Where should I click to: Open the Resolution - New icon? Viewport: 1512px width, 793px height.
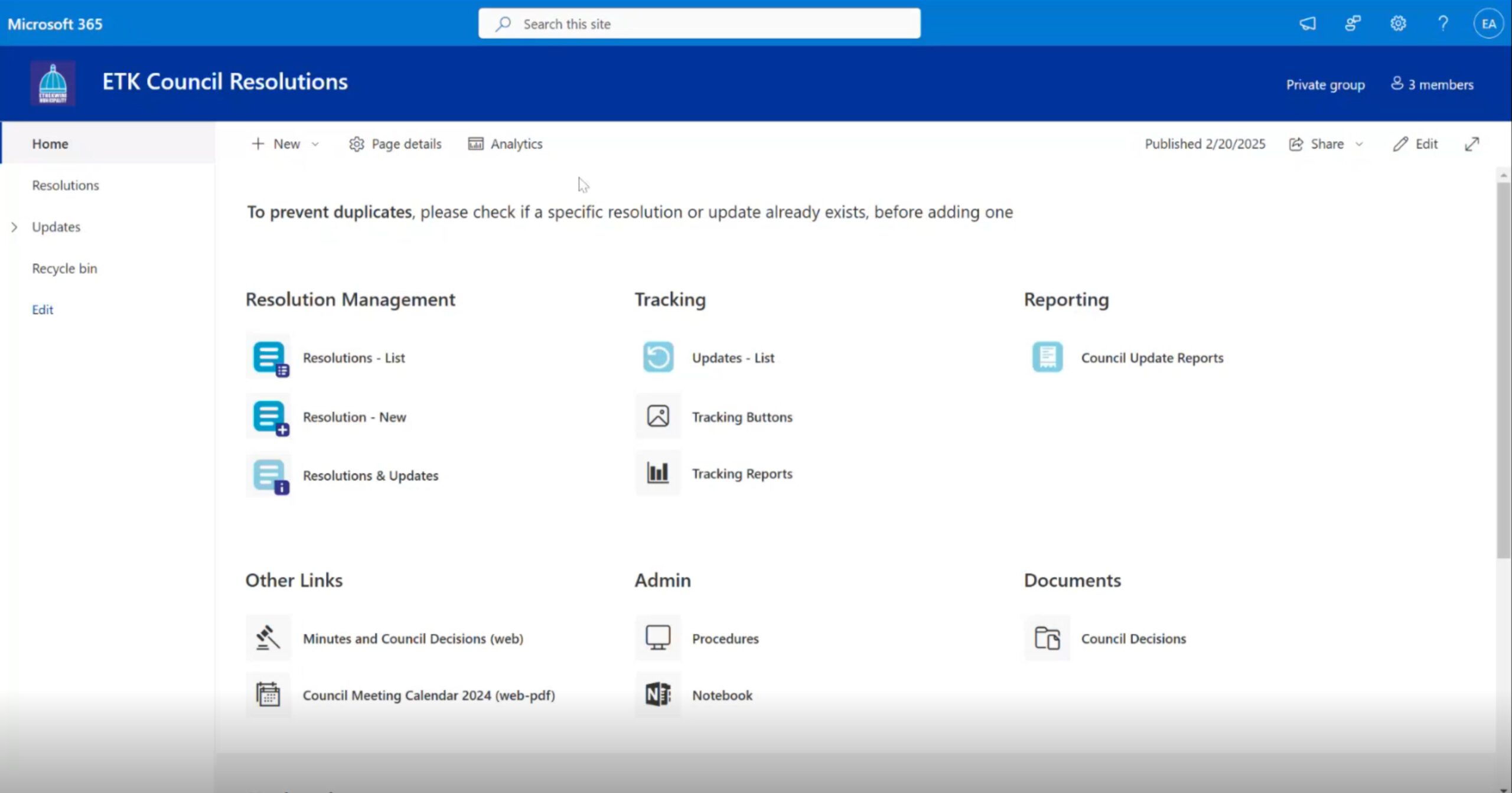269,417
